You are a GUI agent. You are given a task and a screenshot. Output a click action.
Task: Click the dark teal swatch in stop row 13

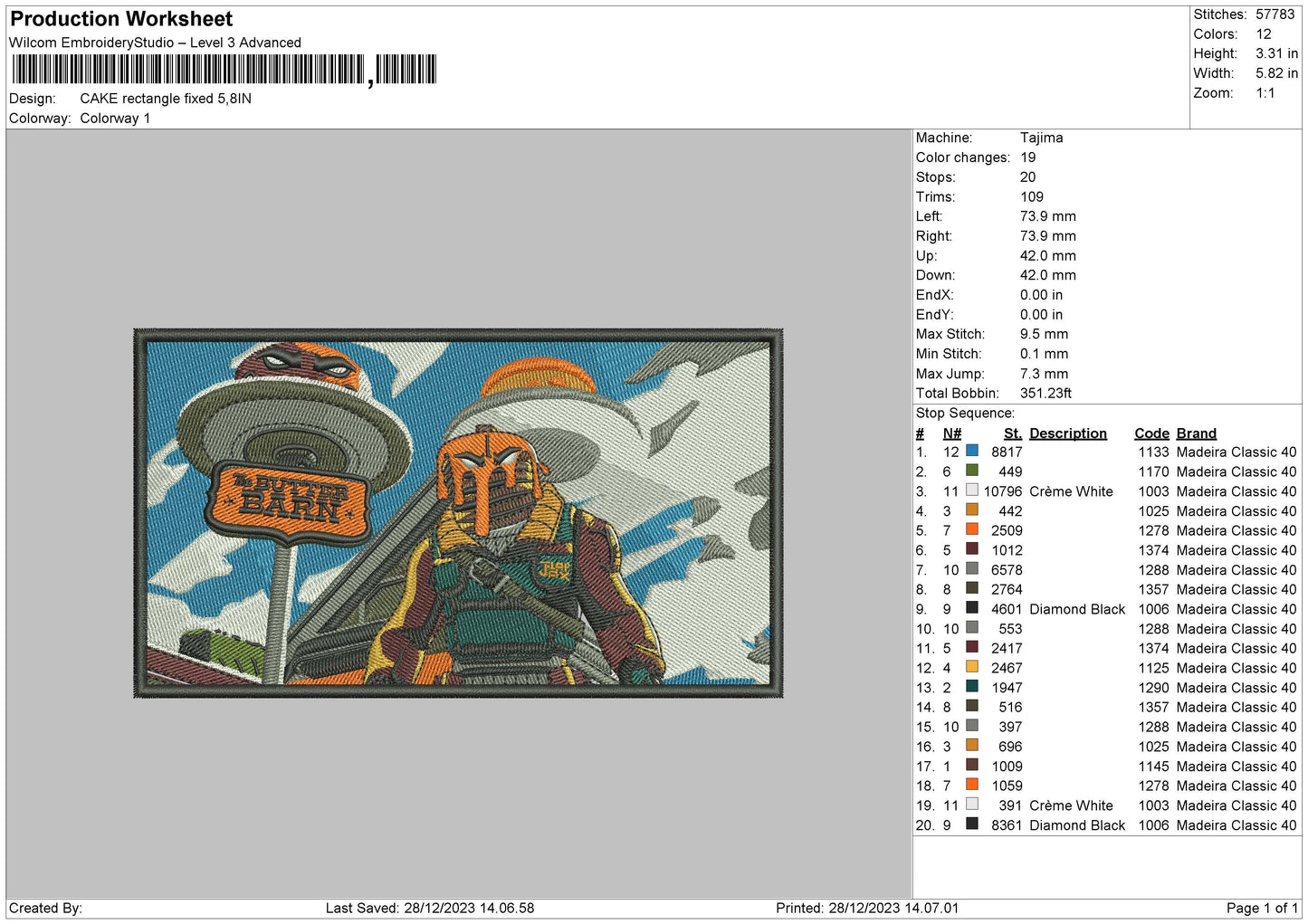tap(972, 687)
